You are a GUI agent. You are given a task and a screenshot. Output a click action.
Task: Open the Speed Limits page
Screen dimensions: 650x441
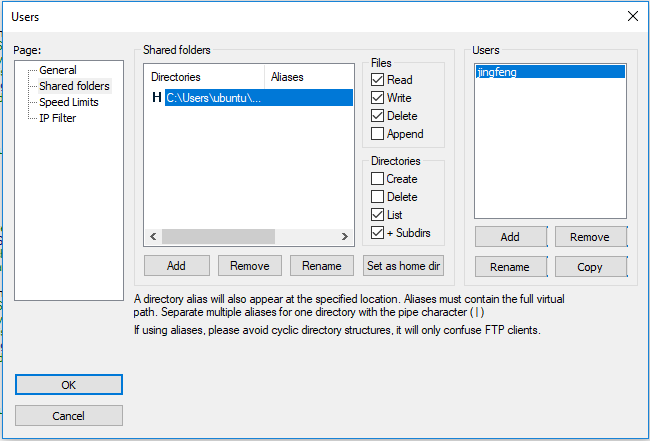69,102
